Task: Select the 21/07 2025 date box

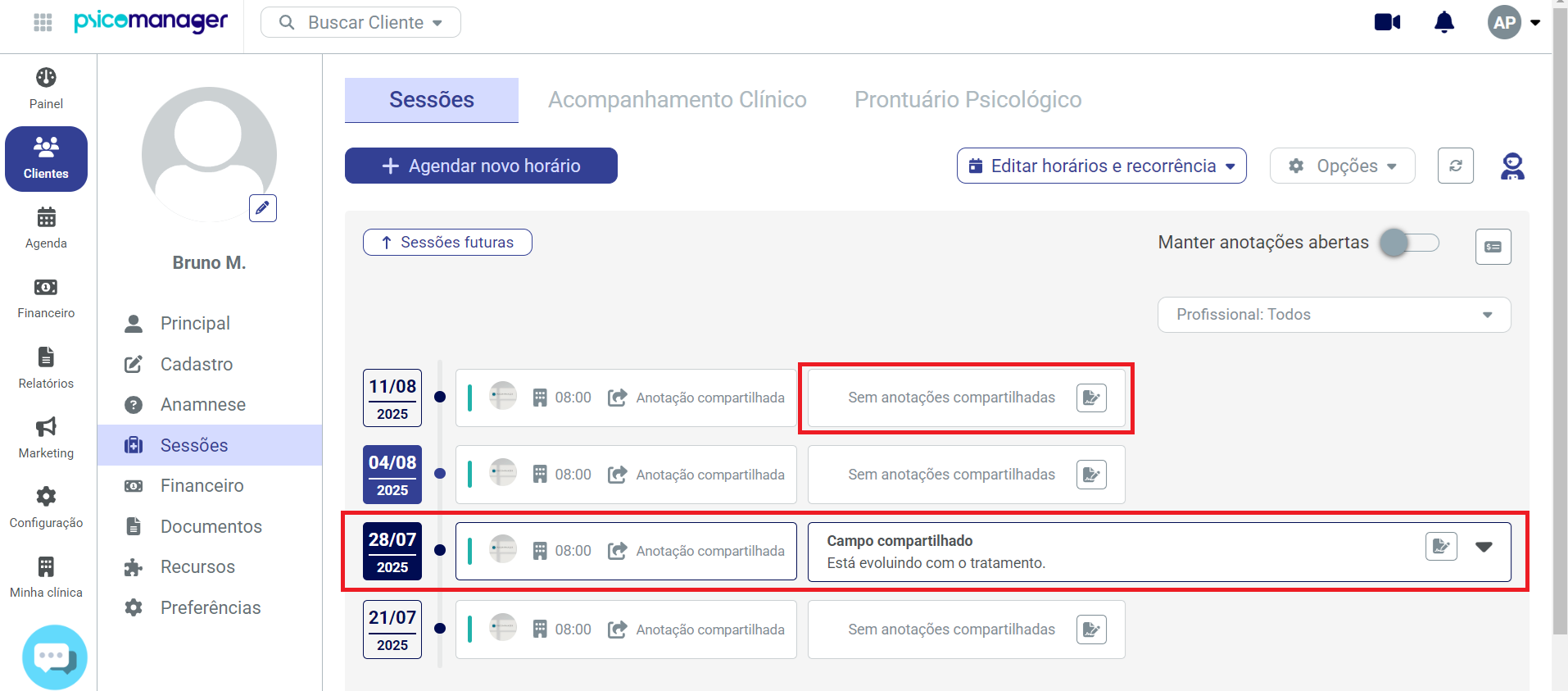Action: 392,630
